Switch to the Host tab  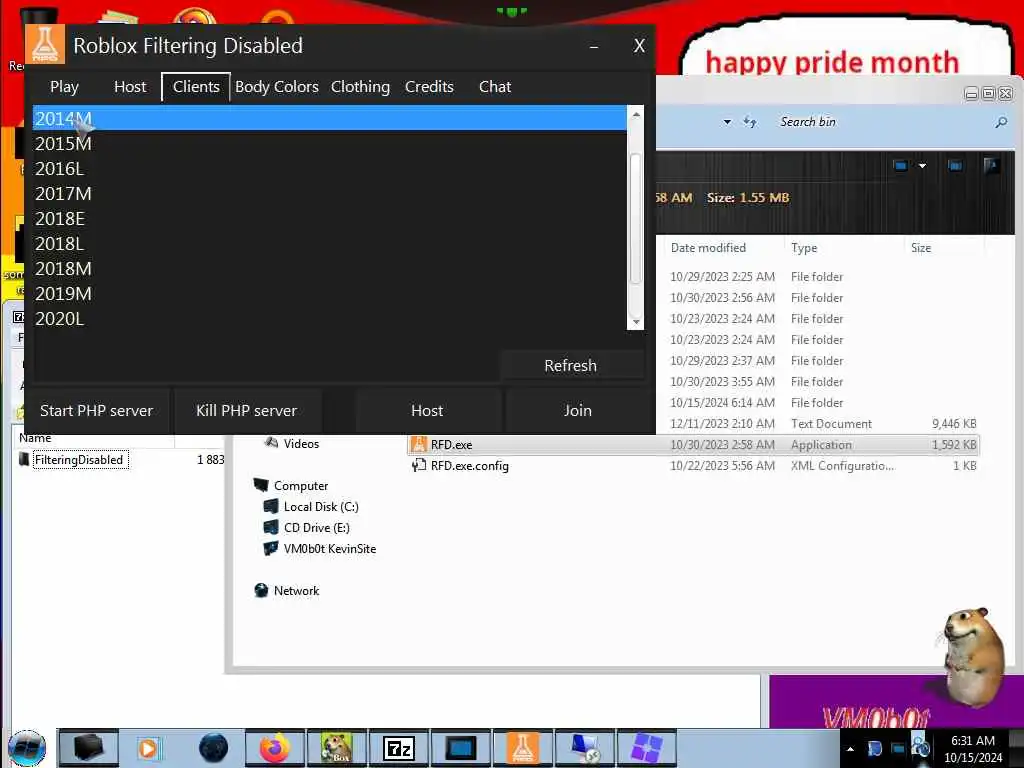pos(130,87)
